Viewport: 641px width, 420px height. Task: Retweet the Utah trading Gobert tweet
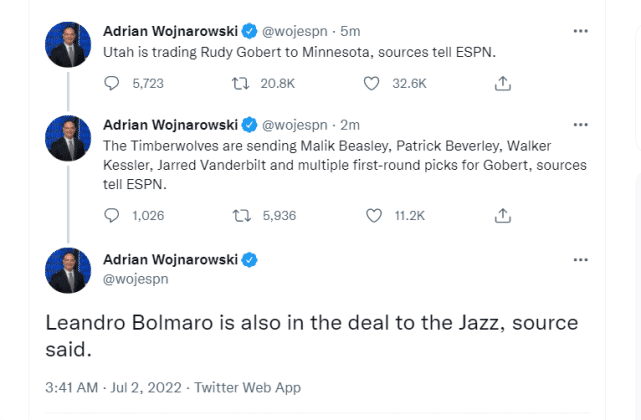pos(242,84)
